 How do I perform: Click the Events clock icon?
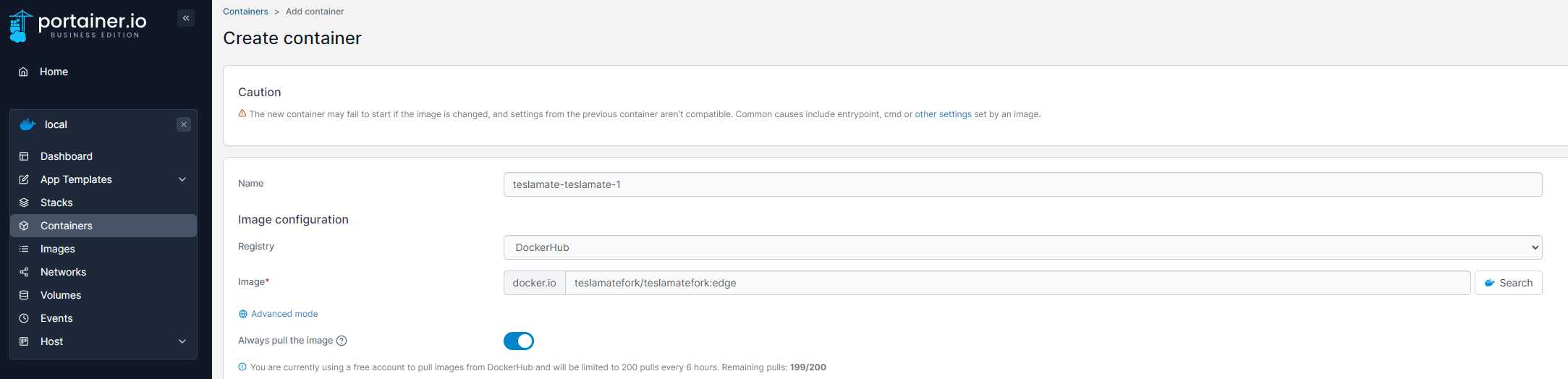click(24, 318)
